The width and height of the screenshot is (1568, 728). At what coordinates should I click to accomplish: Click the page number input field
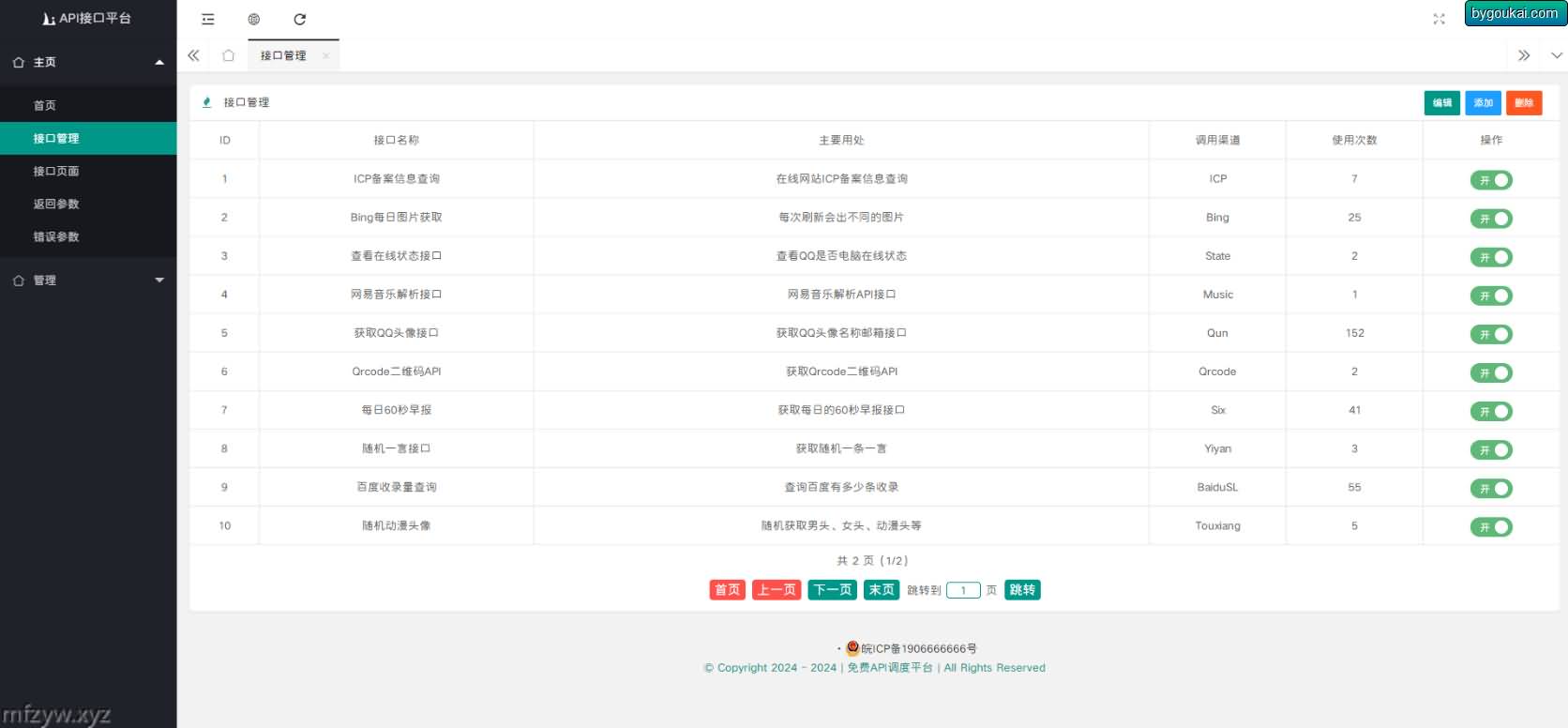point(963,590)
